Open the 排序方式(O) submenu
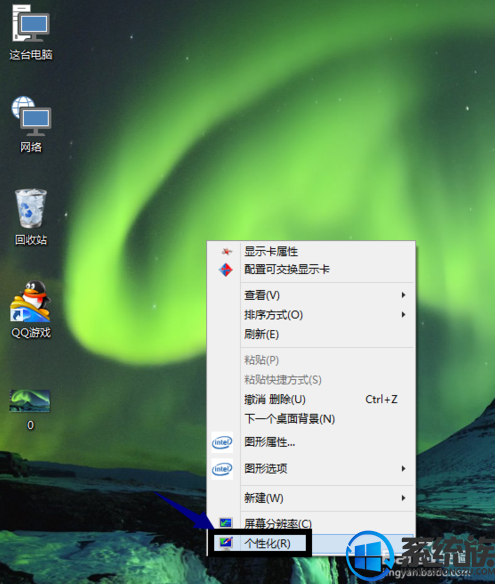 311,315
